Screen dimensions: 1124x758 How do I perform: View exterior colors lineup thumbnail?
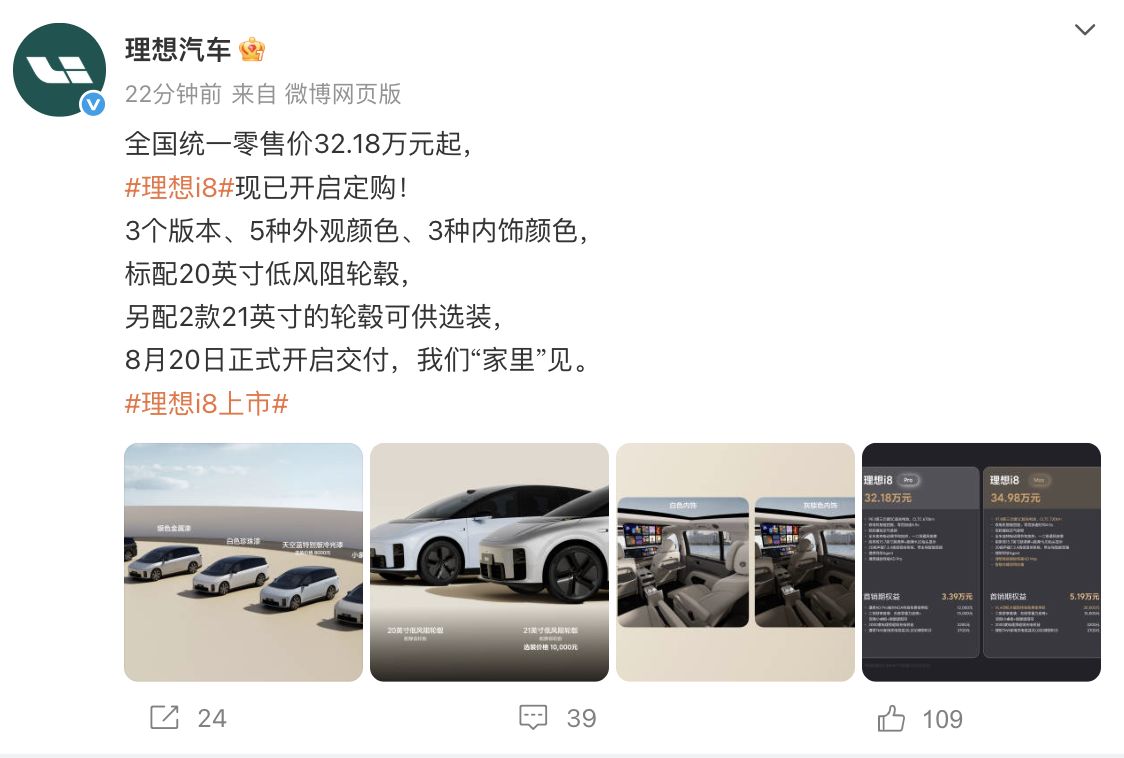[244, 562]
